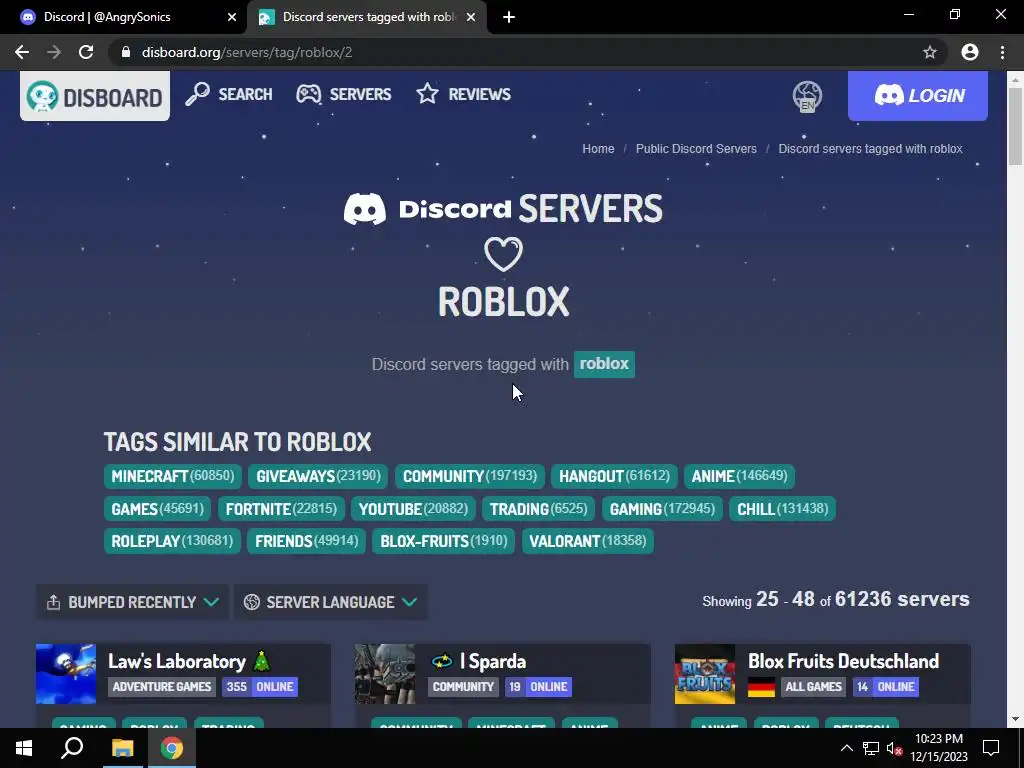Open File Explorer from taskbar
The width and height of the screenshot is (1024, 768).
[122, 748]
